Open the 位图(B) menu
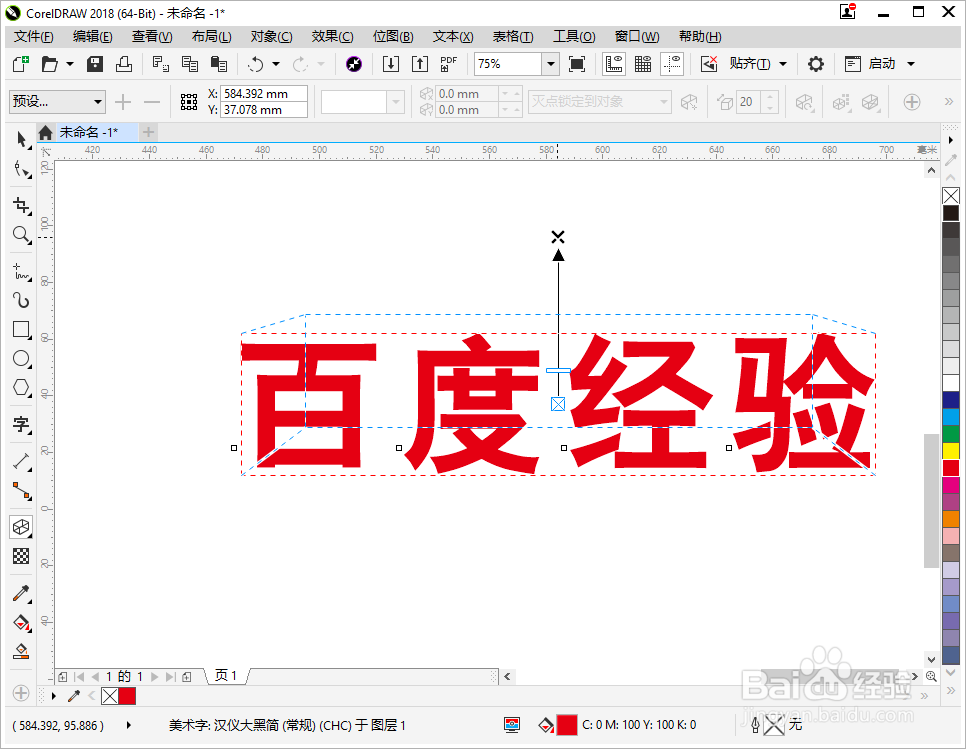966x749 pixels. [x=393, y=36]
